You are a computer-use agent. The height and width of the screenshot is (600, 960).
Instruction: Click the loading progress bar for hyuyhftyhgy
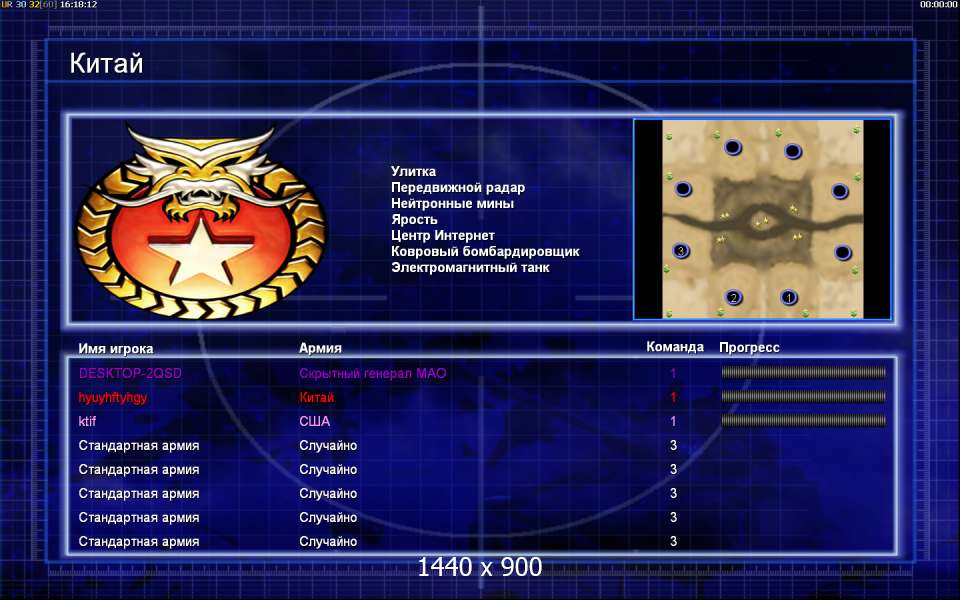click(x=803, y=397)
